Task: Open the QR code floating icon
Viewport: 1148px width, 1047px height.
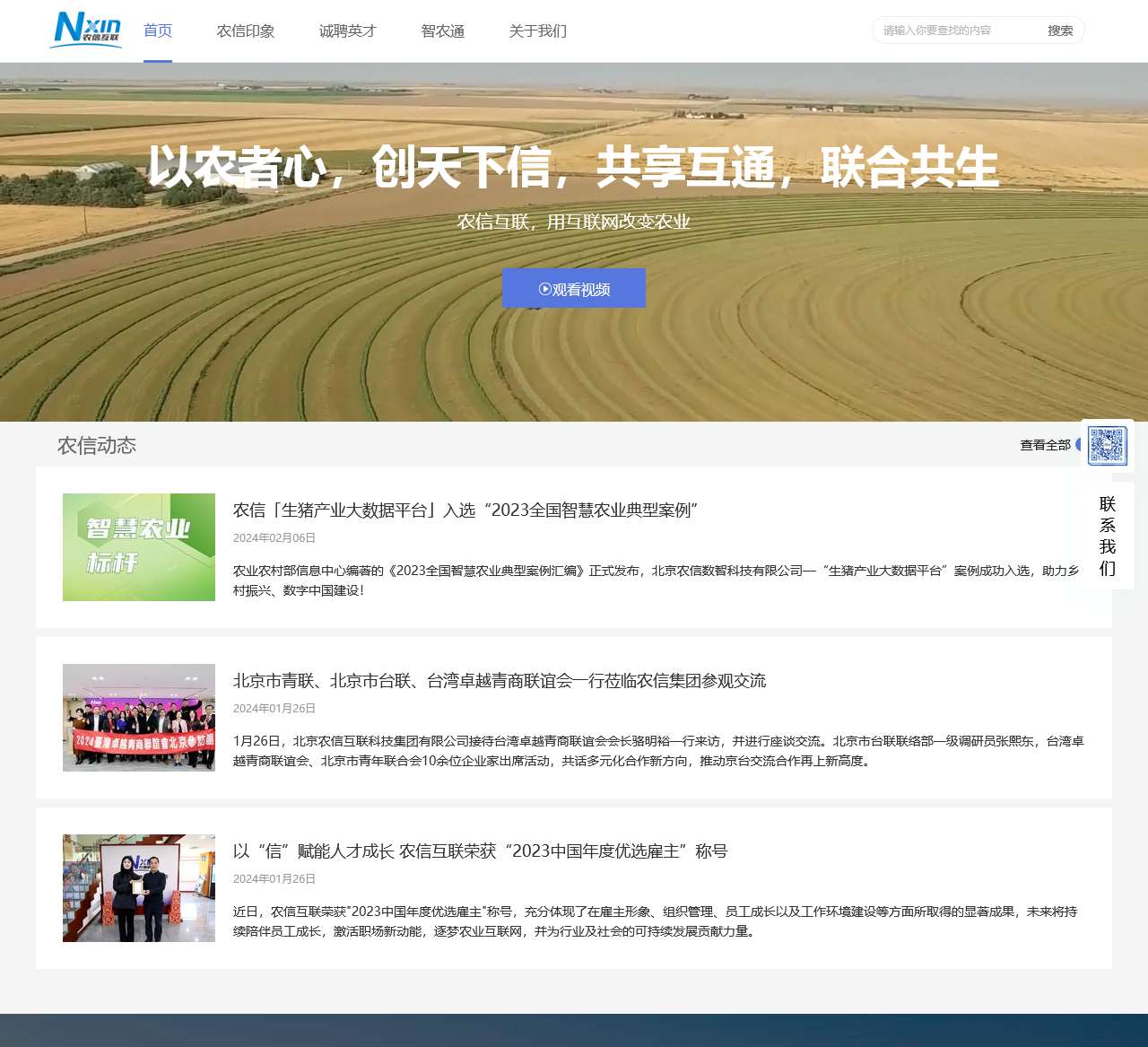Action: (x=1107, y=446)
